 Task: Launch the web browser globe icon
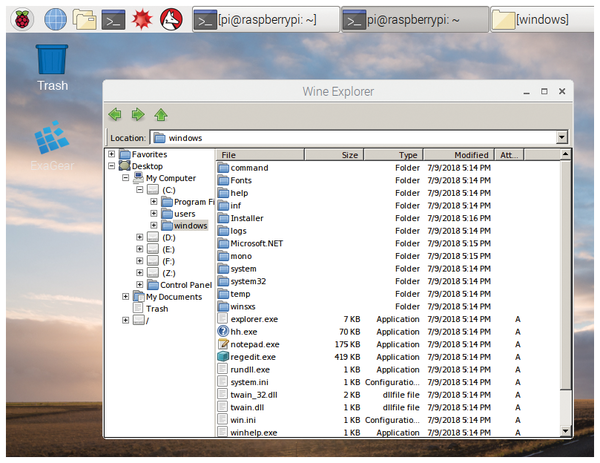[55, 19]
